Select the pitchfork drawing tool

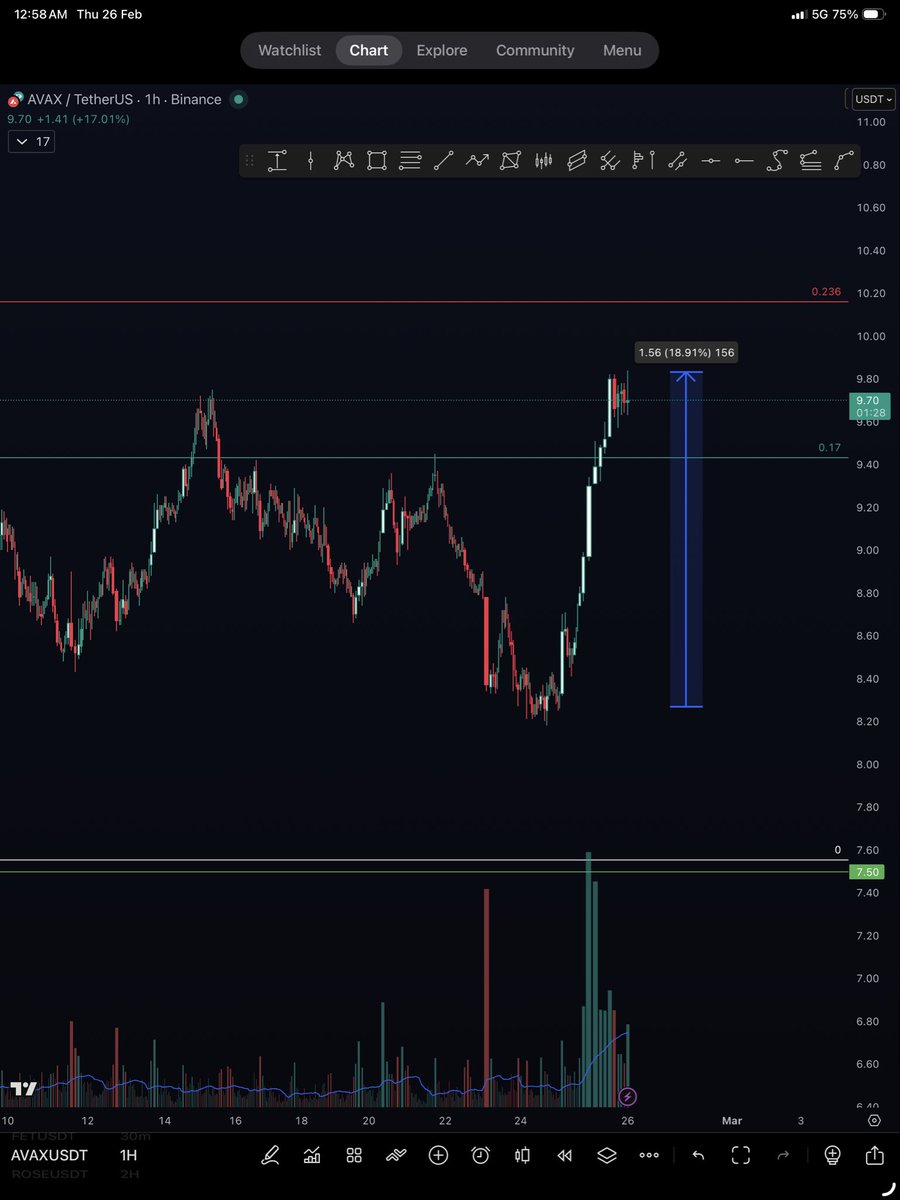click(610, 160)
